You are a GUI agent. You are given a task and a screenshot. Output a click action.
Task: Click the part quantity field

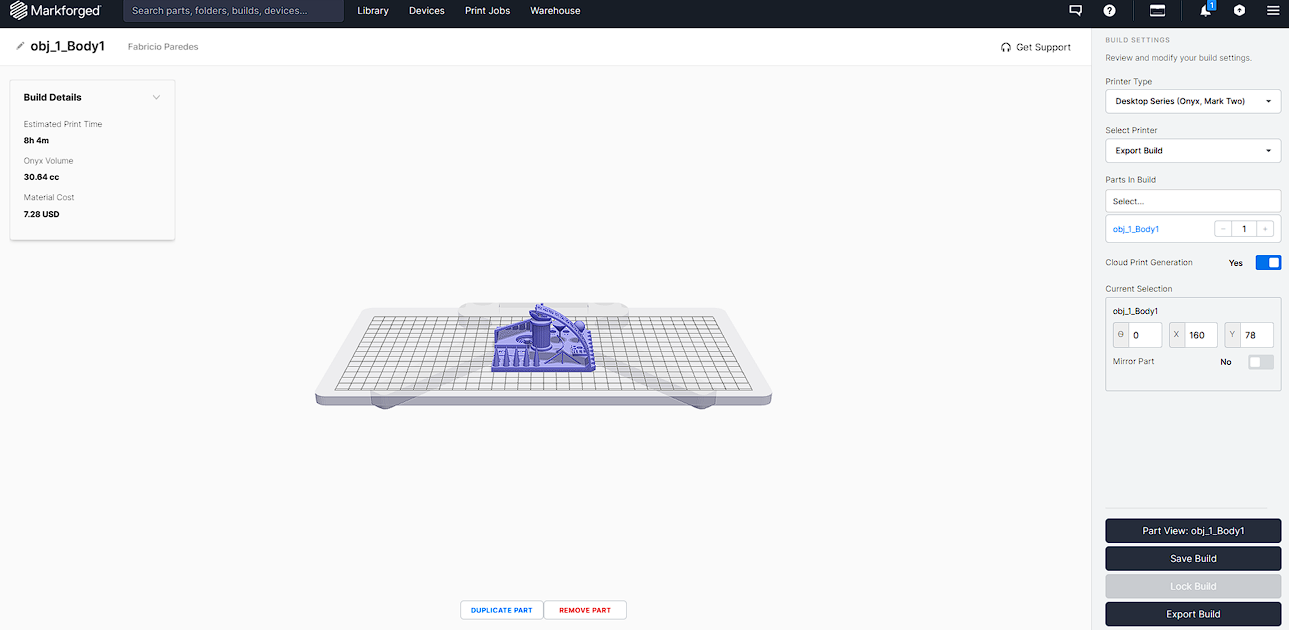(x=1244, y=229)
